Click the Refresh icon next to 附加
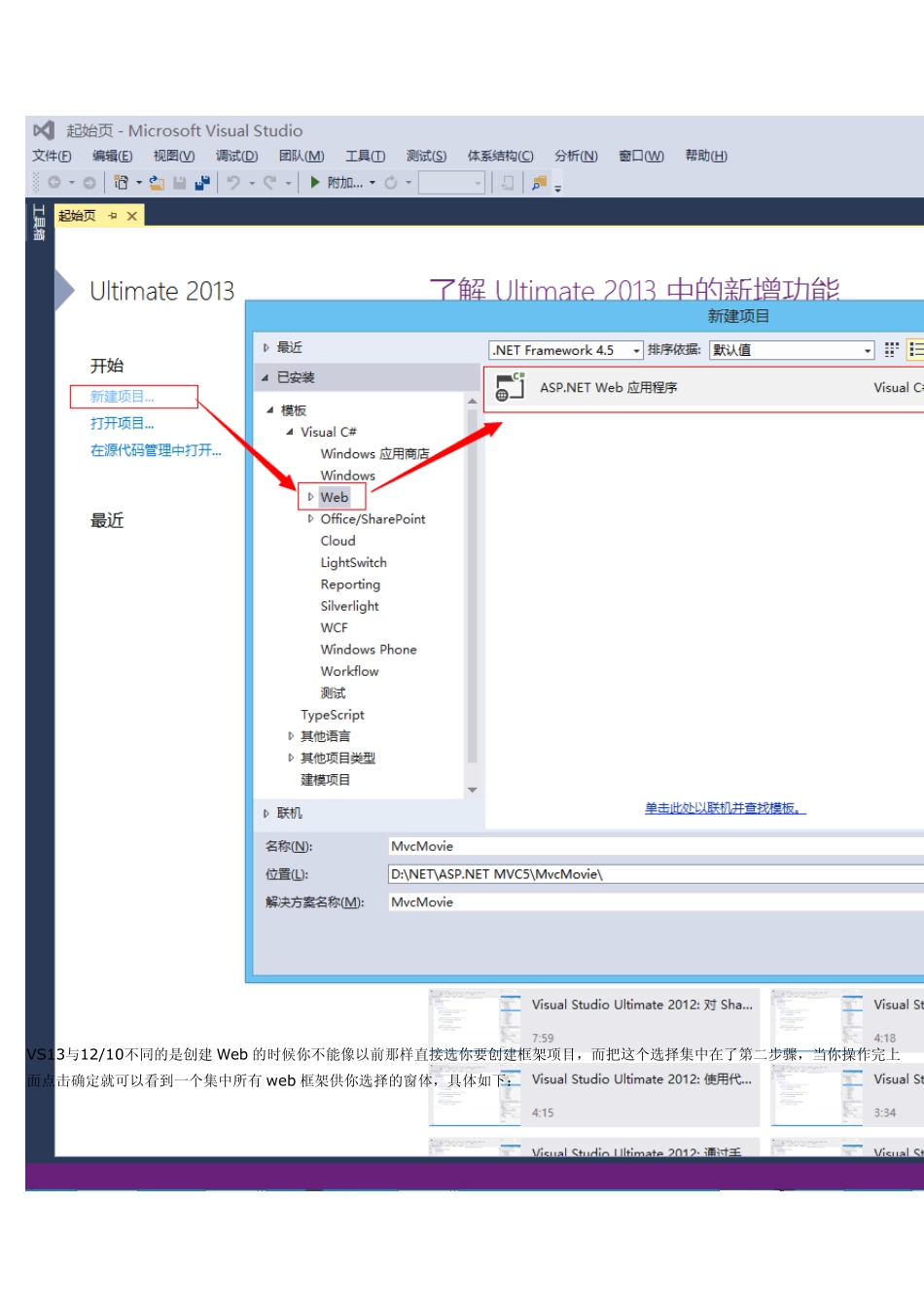Screen dimensions: 924x1307 (391, 182)
